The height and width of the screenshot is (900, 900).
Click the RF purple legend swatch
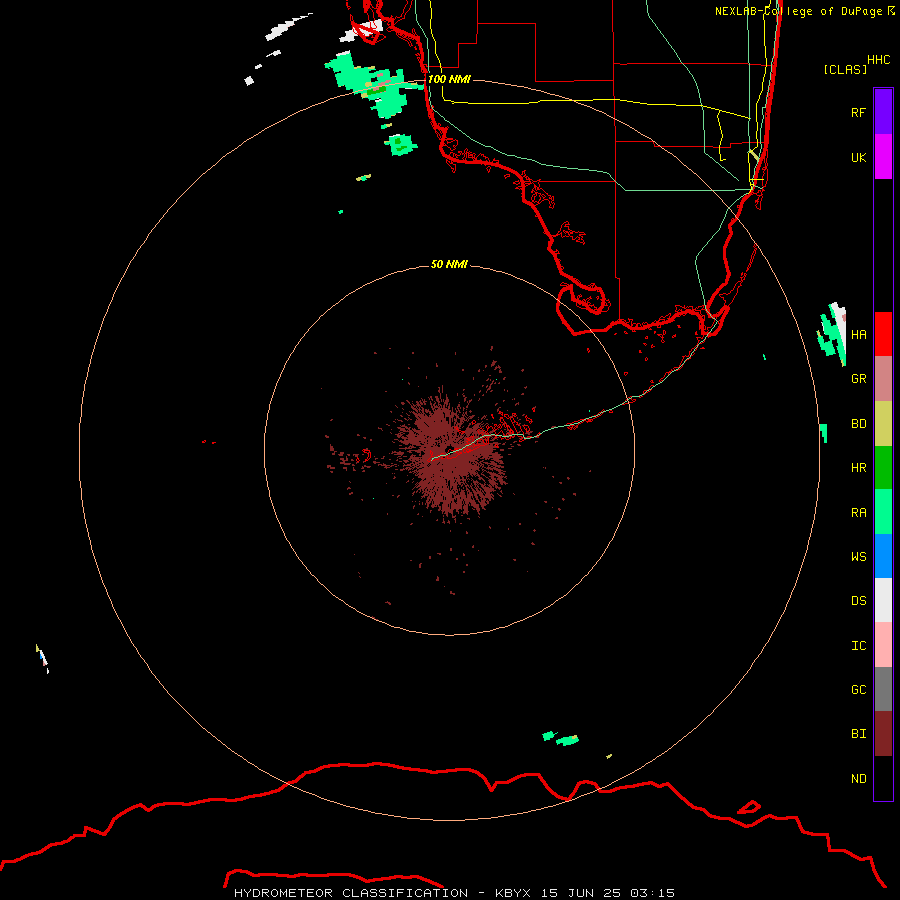(x=883, y=112)
